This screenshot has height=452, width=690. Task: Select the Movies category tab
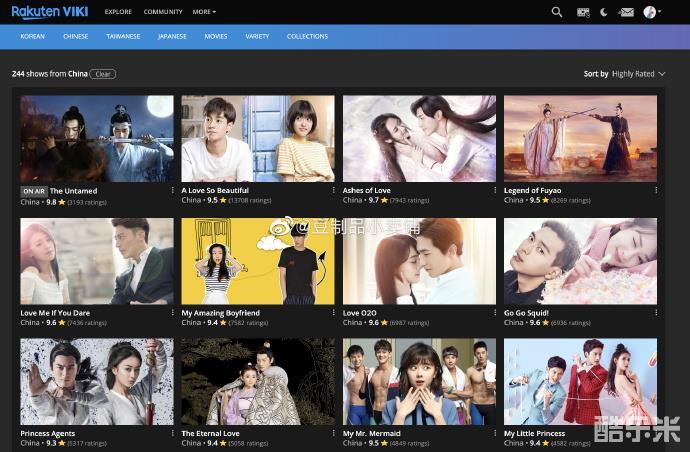pyautogui.click(x=216, y=37)
